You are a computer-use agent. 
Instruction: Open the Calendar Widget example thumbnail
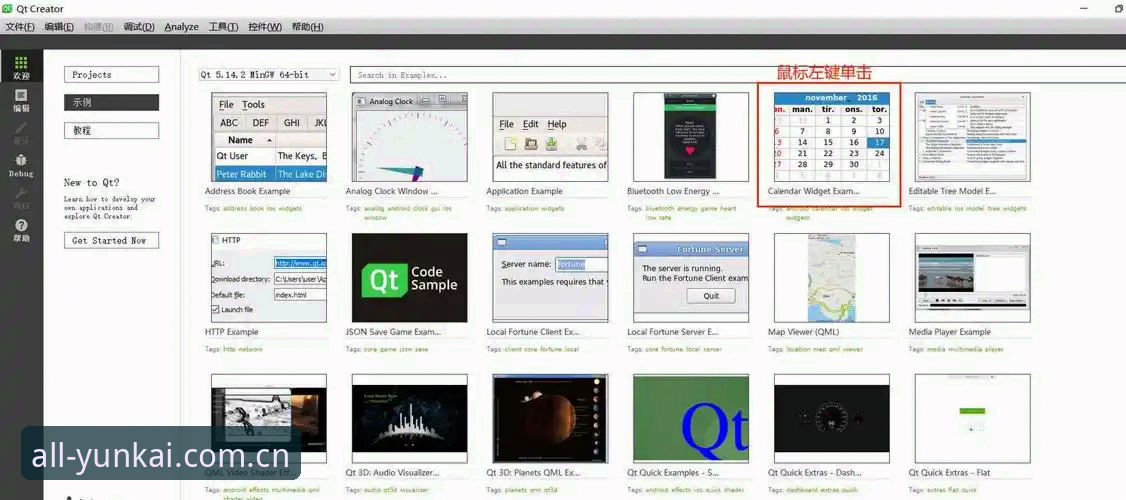point(832,136)
